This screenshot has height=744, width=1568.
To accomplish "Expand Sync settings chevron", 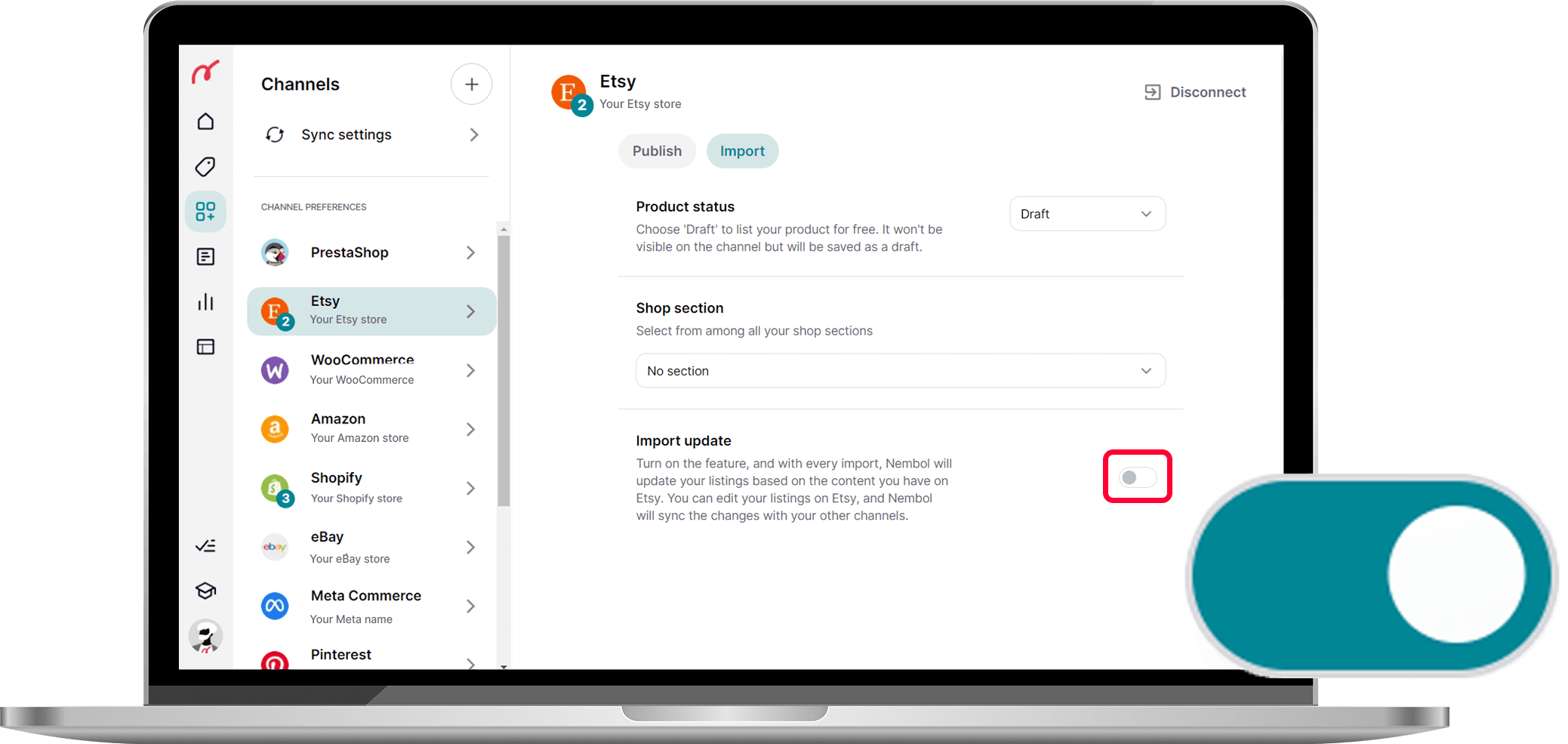I will pyautogui.click(x=474, y=134).
